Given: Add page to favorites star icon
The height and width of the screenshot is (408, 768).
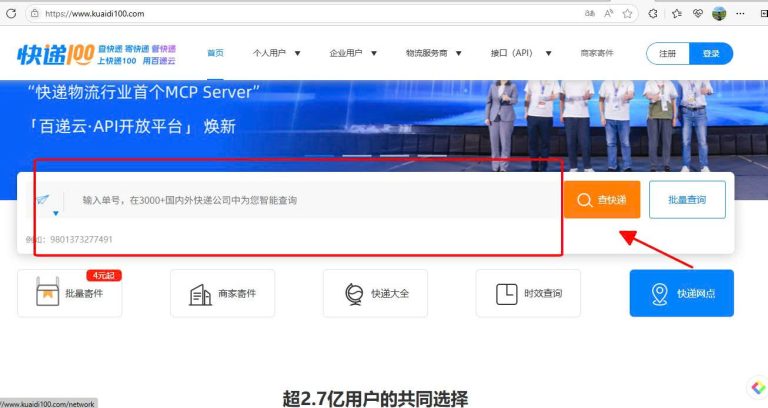Looking at the screenshot, I should pyautogui.click(x=628, y=14).
